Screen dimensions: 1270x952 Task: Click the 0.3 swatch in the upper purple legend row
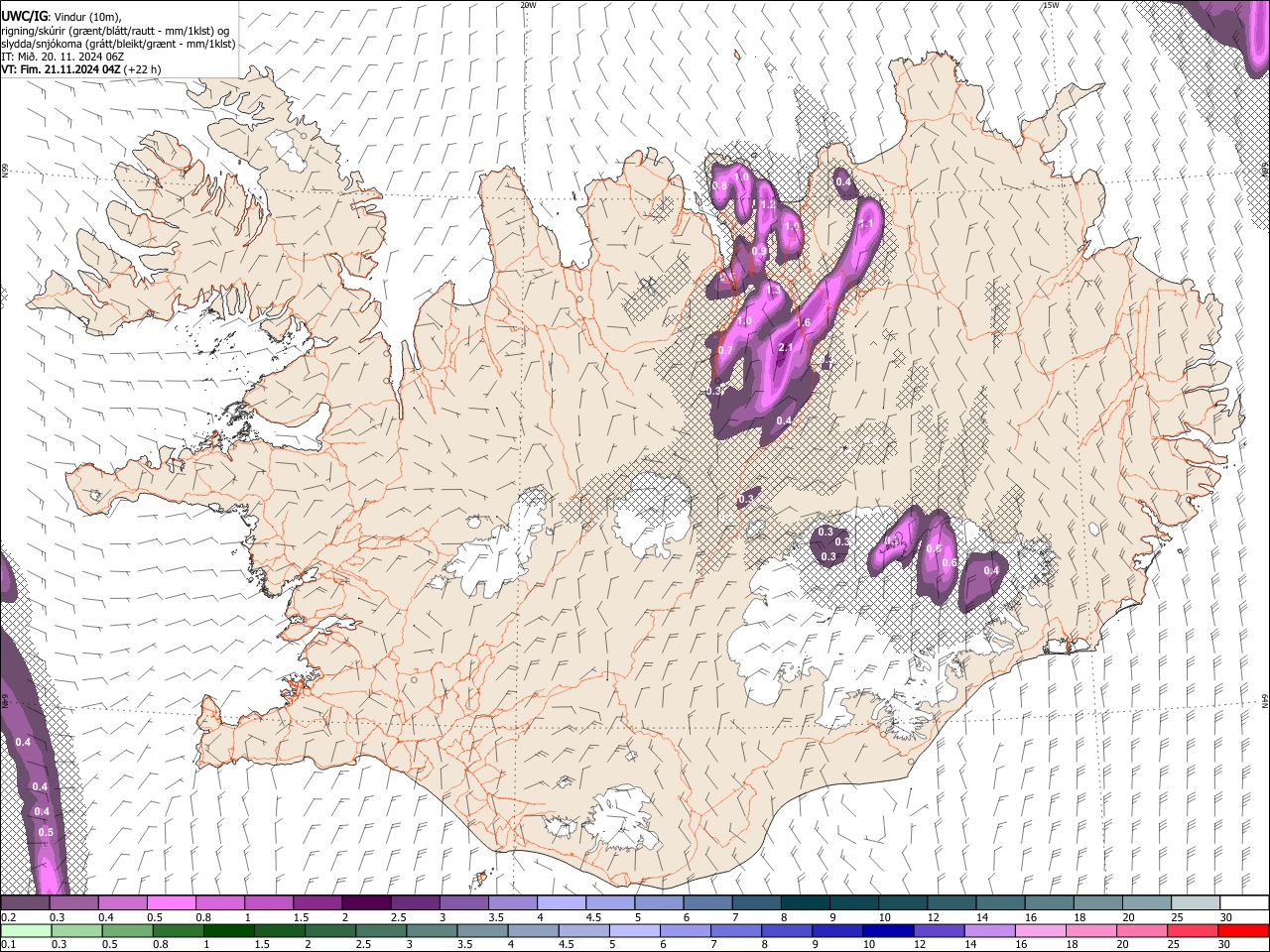(x=73, y=903)
